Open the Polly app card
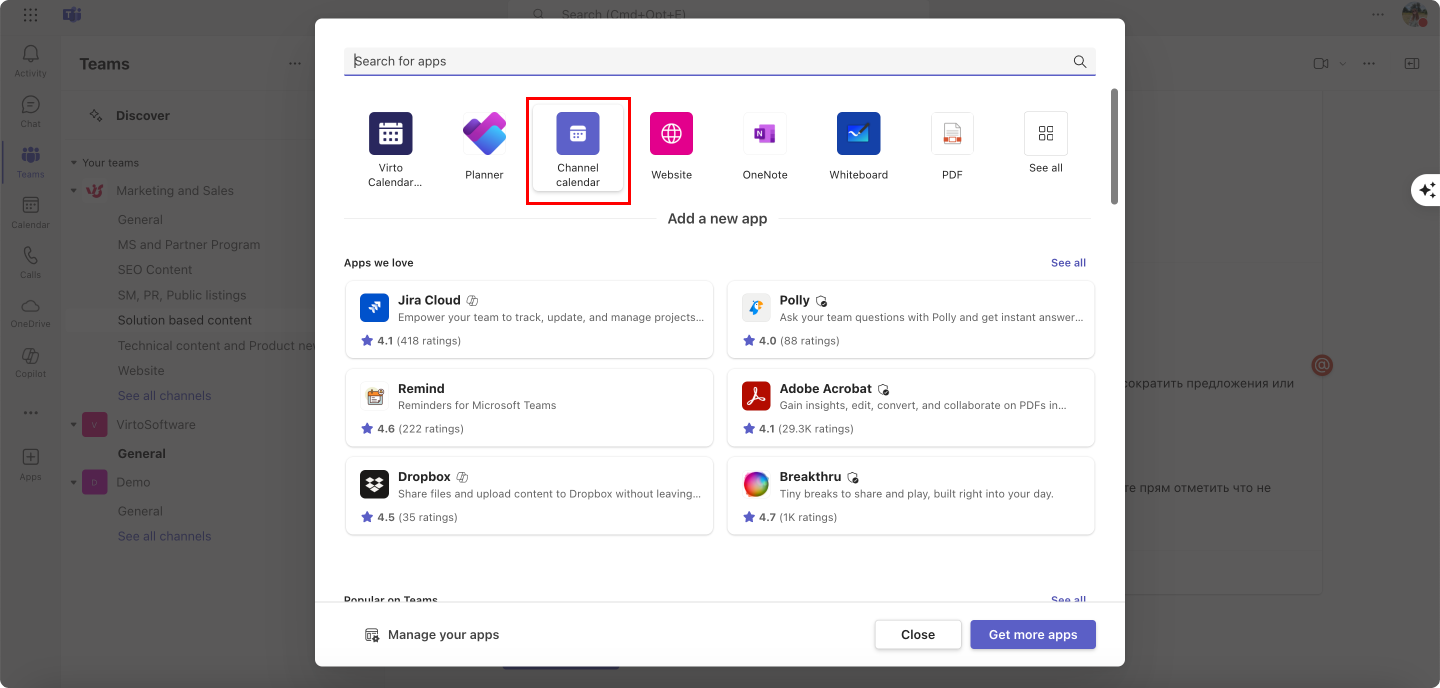Screen dimensions: 1440x688 (x=911, y=319)
